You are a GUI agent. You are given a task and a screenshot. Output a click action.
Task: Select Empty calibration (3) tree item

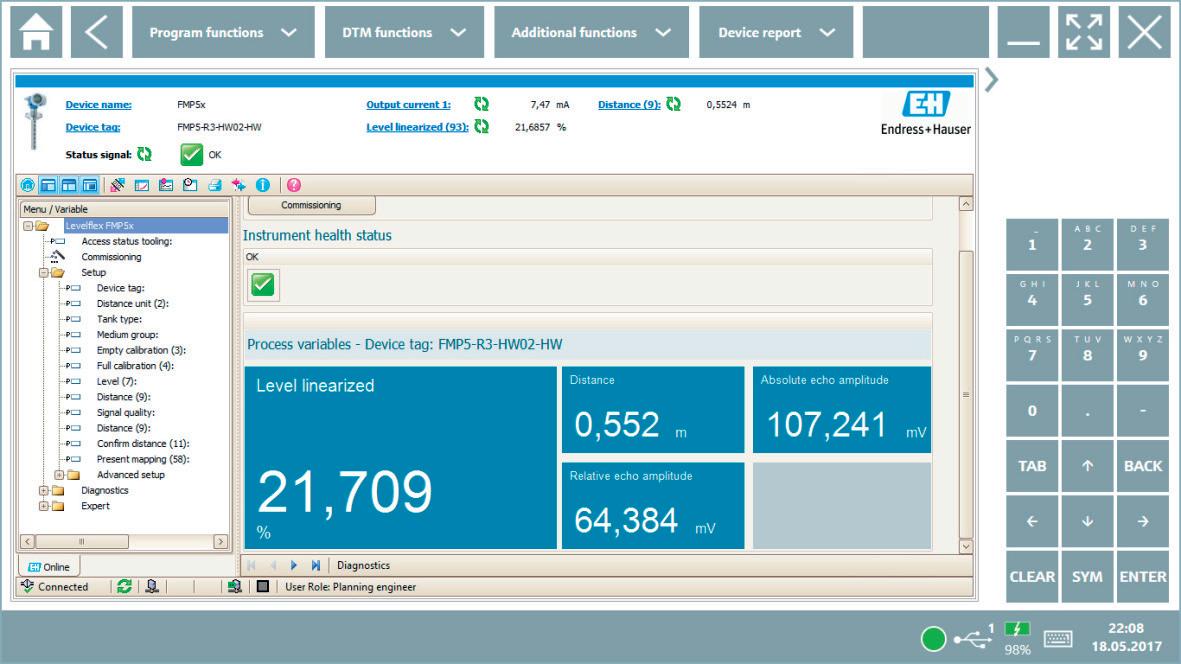pos(141,350)
